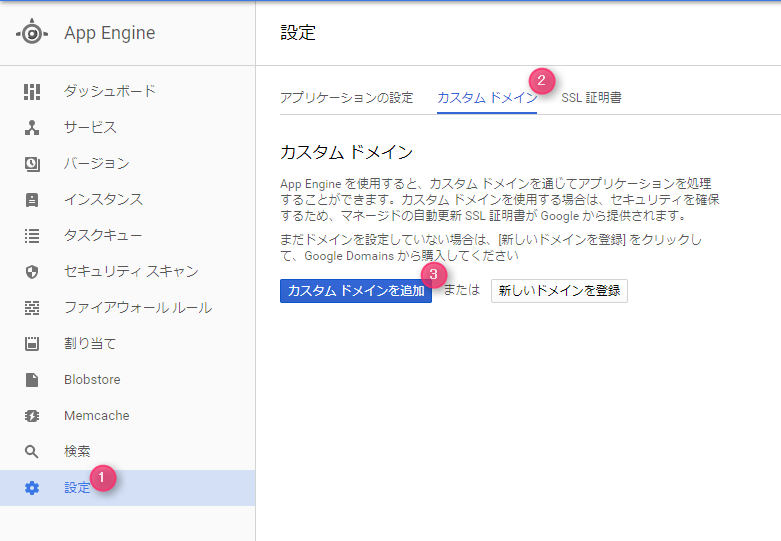This screenshot has width=781, height=541.
Task: Click the 設定 page heading
Action: (298, 33)
